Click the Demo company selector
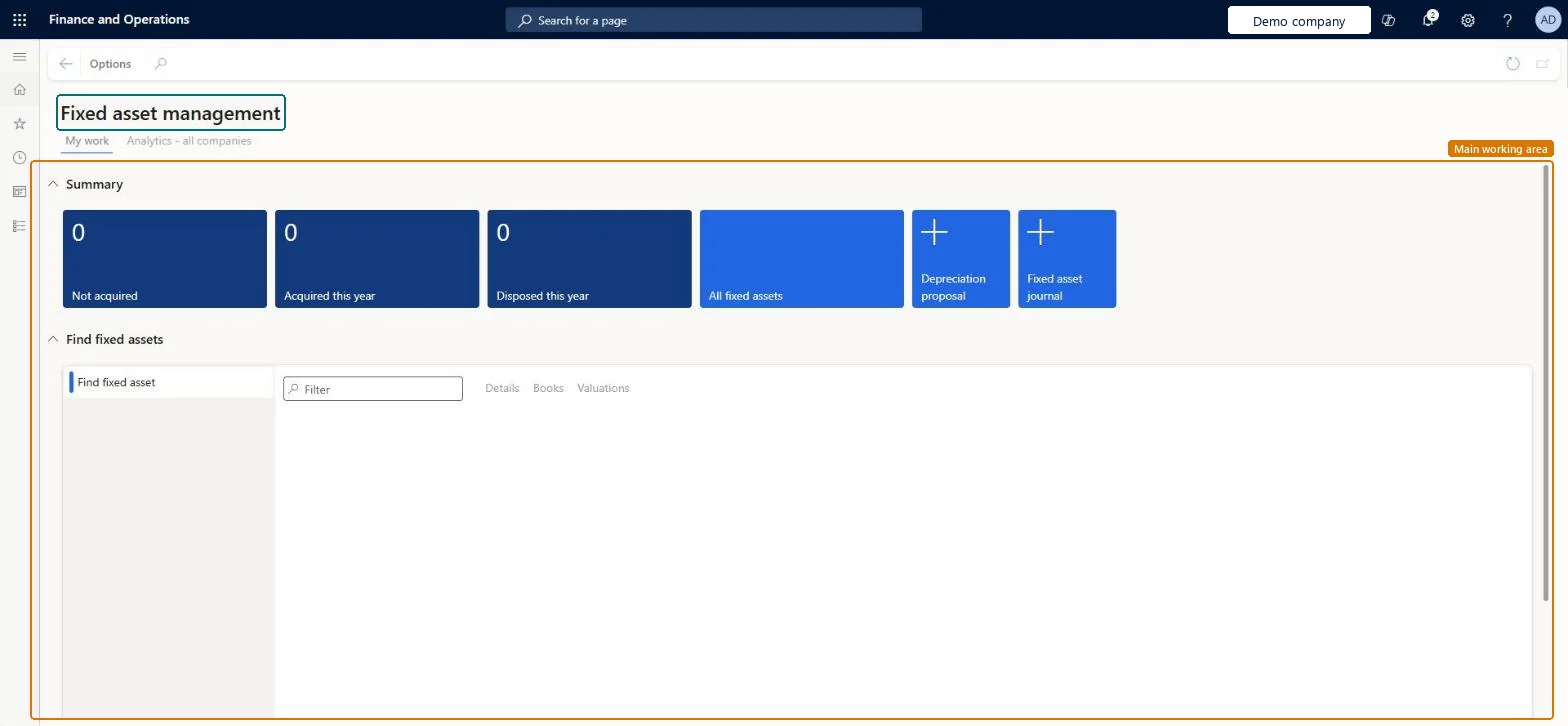 coord(1299,21)
